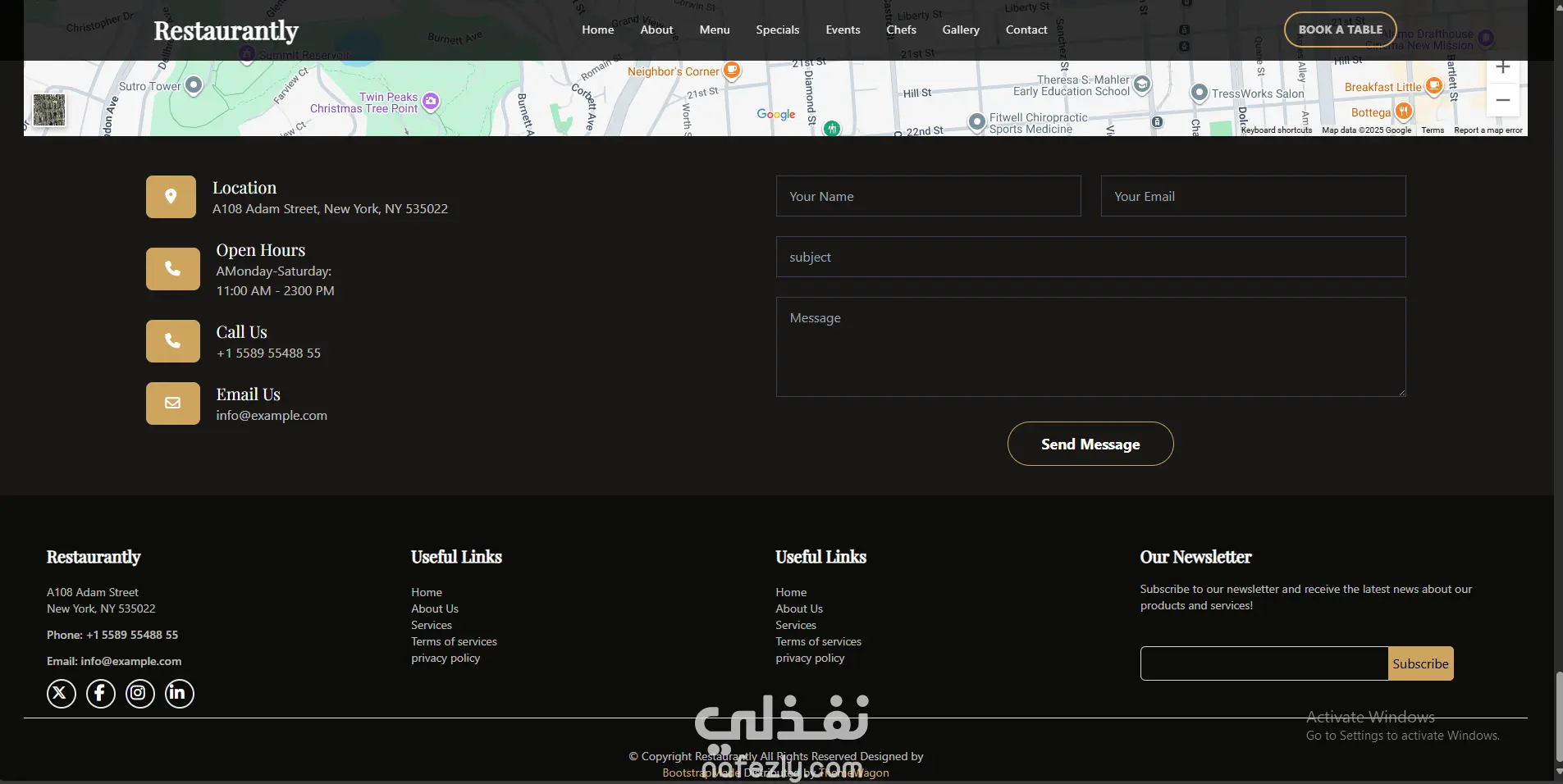
Task: Click the footer address 'A108 Adam Street'
Action: (x=93, y=592)
